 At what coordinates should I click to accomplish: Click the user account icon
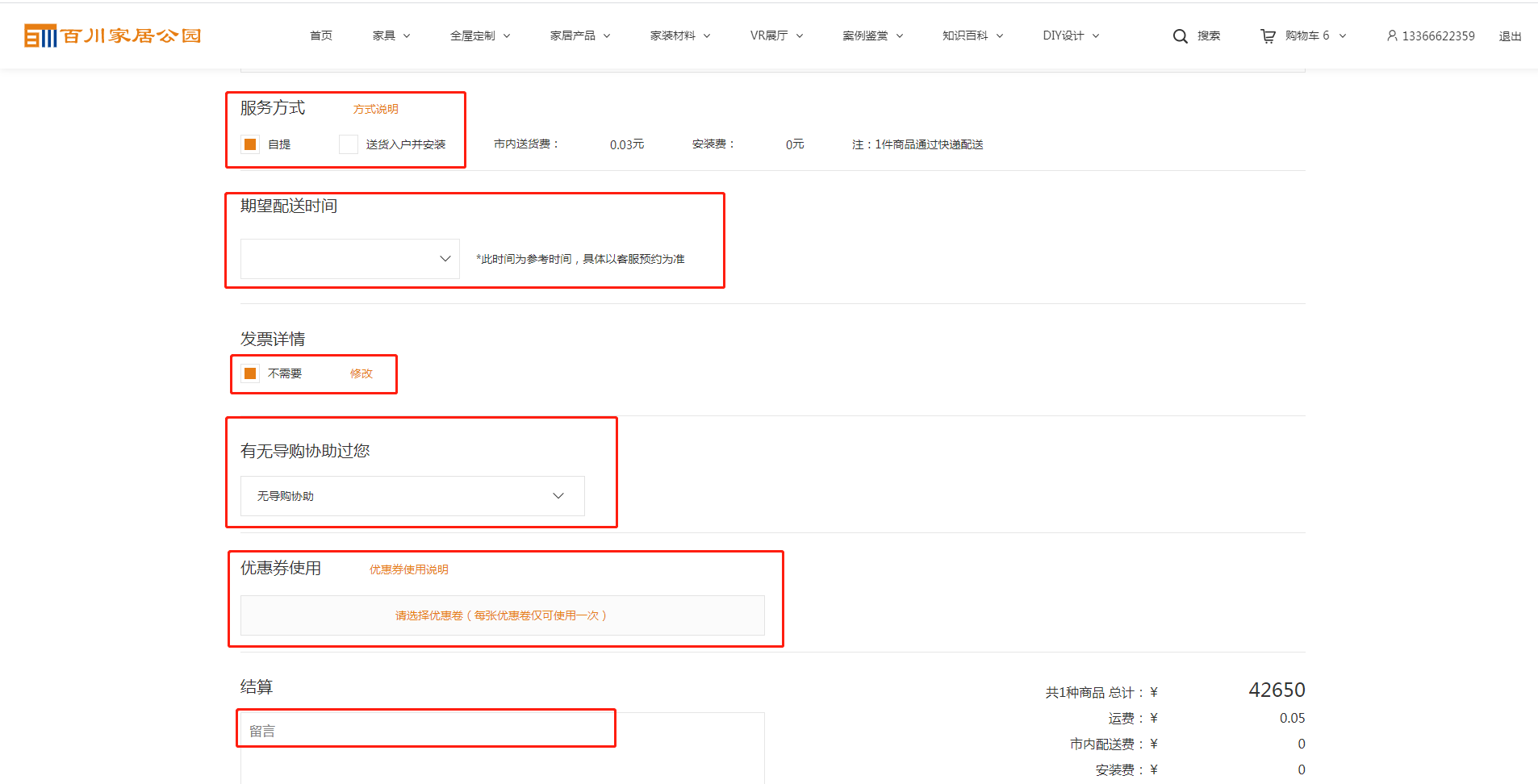click(1392, 35)
